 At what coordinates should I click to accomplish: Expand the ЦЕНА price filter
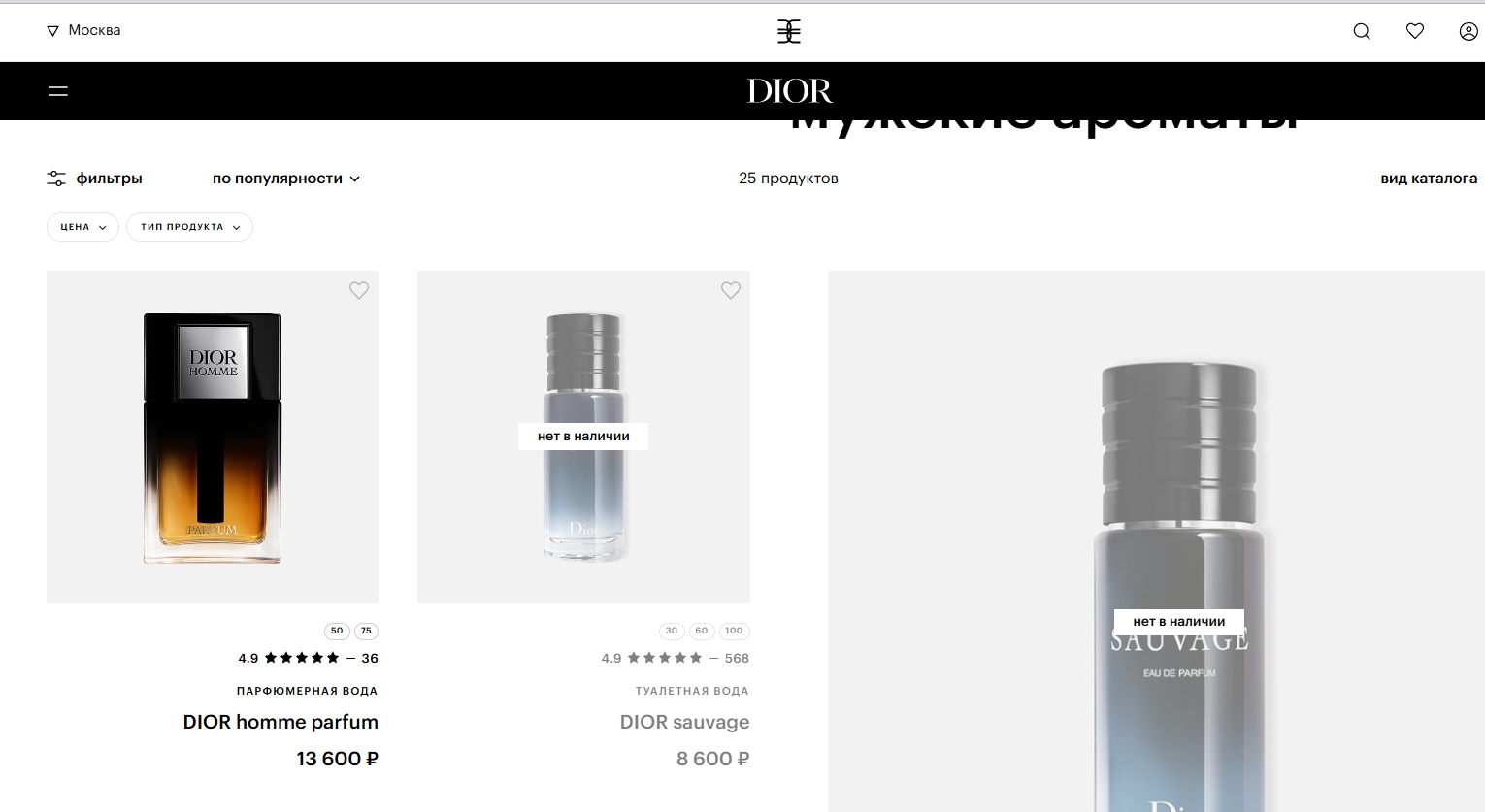click(x=82, y=227)
